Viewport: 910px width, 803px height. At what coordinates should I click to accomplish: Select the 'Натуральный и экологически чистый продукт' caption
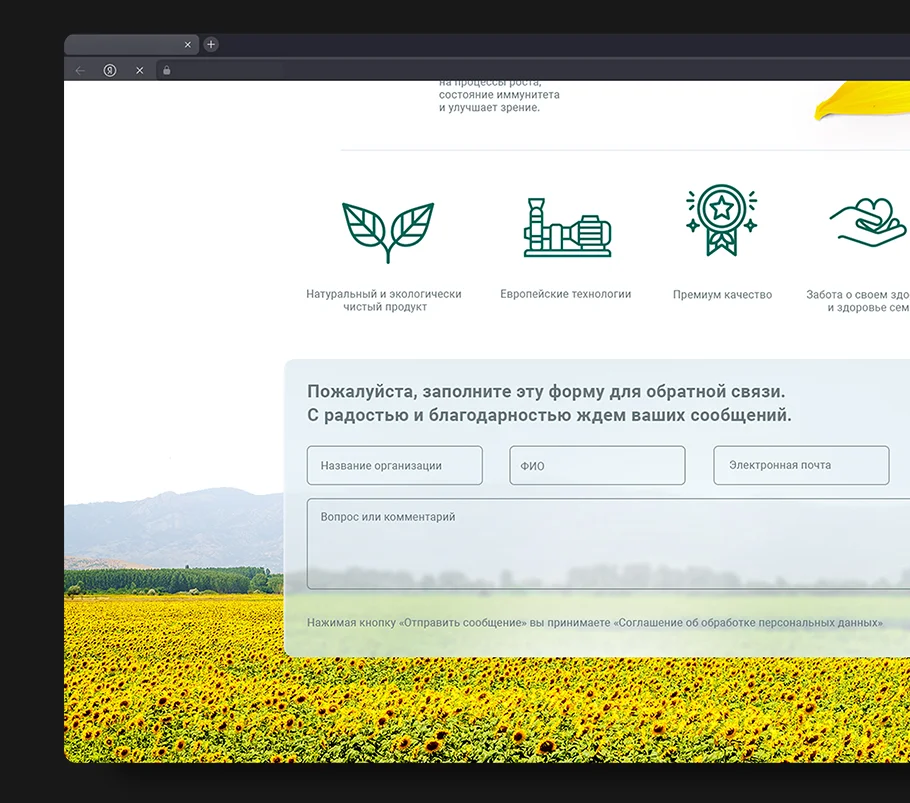point(384,301)
